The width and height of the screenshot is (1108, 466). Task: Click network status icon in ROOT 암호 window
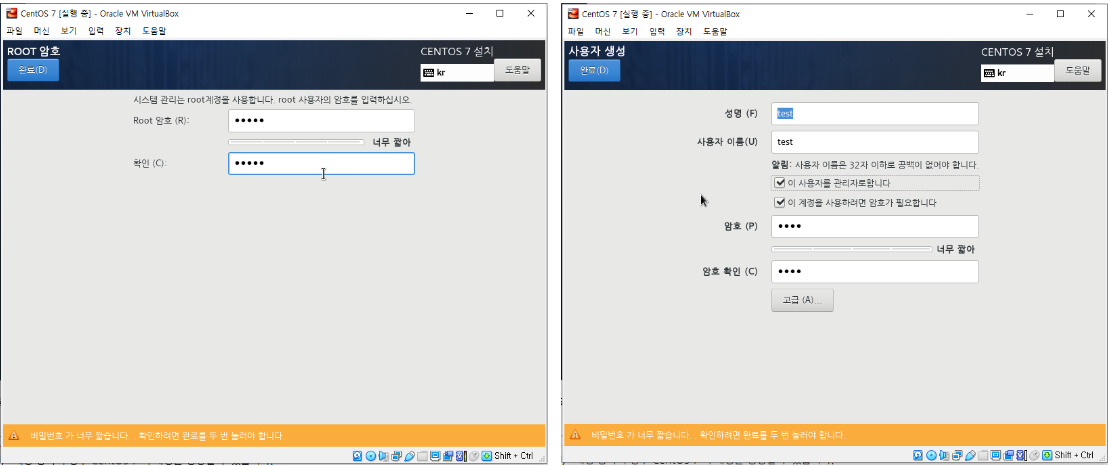(396, 456)
